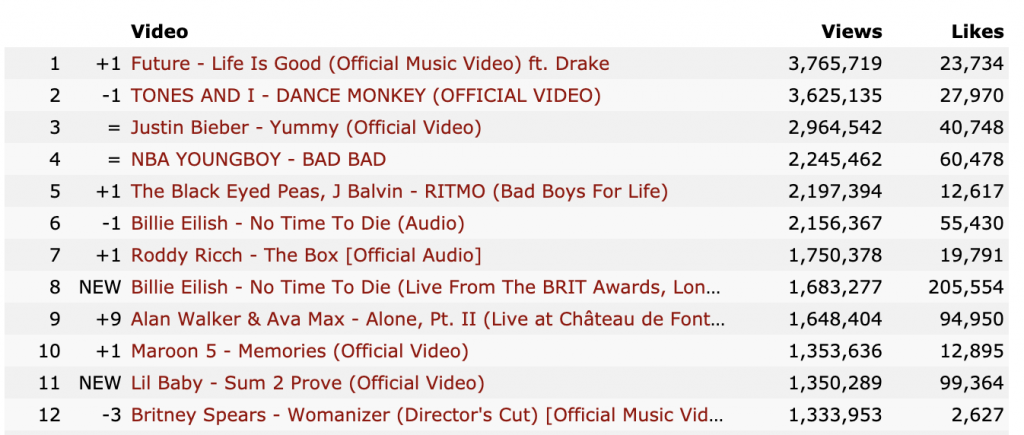Open Britney Spears - Womanizer video link
This screenshot has width=1024, height=435.
click(x=424, y=416)
